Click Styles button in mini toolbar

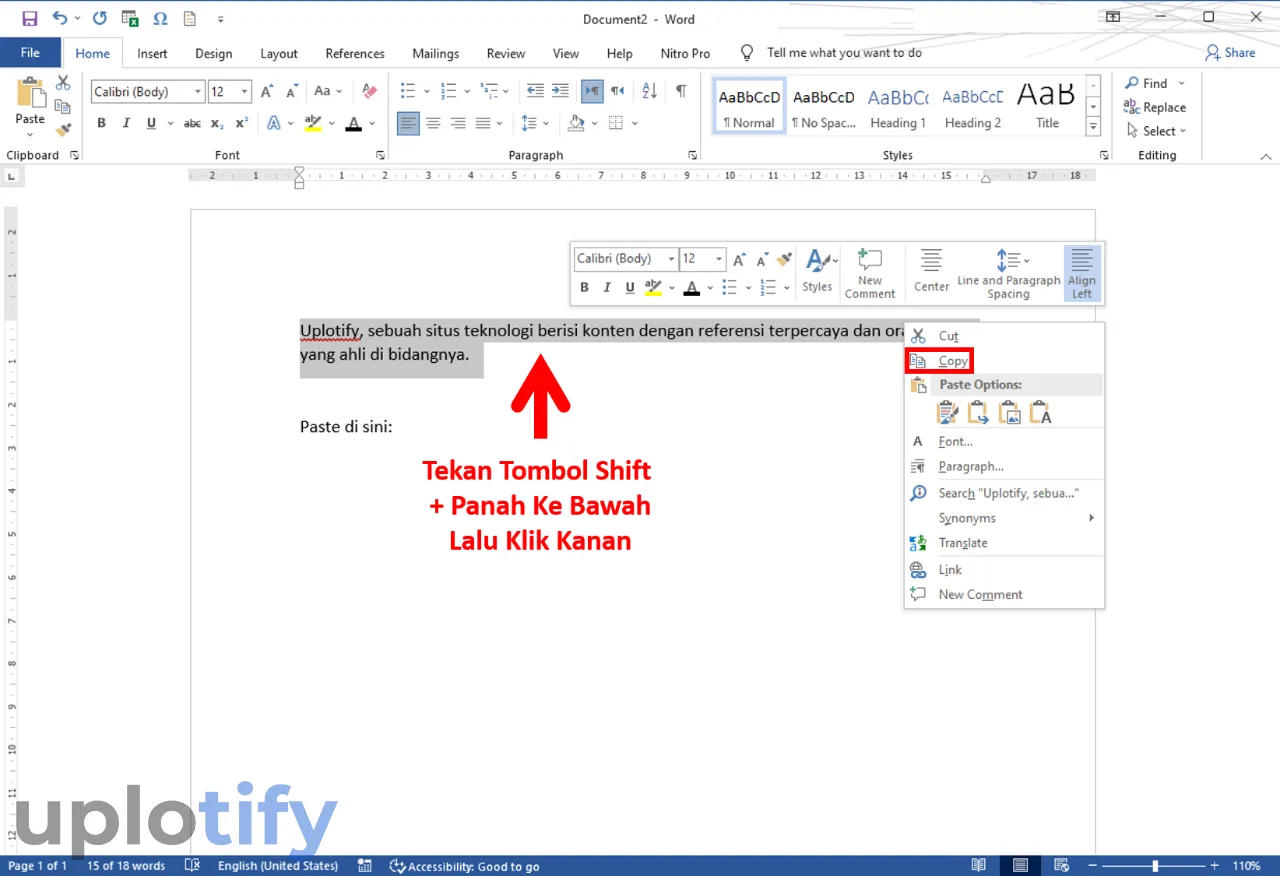(817, 271)
